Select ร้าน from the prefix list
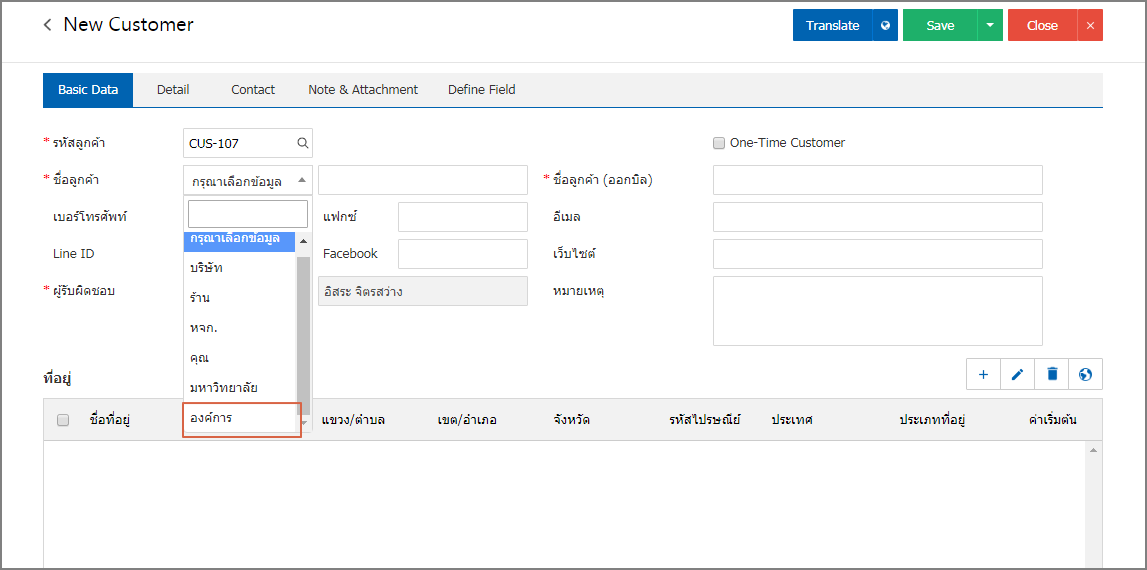 [239, 298]
